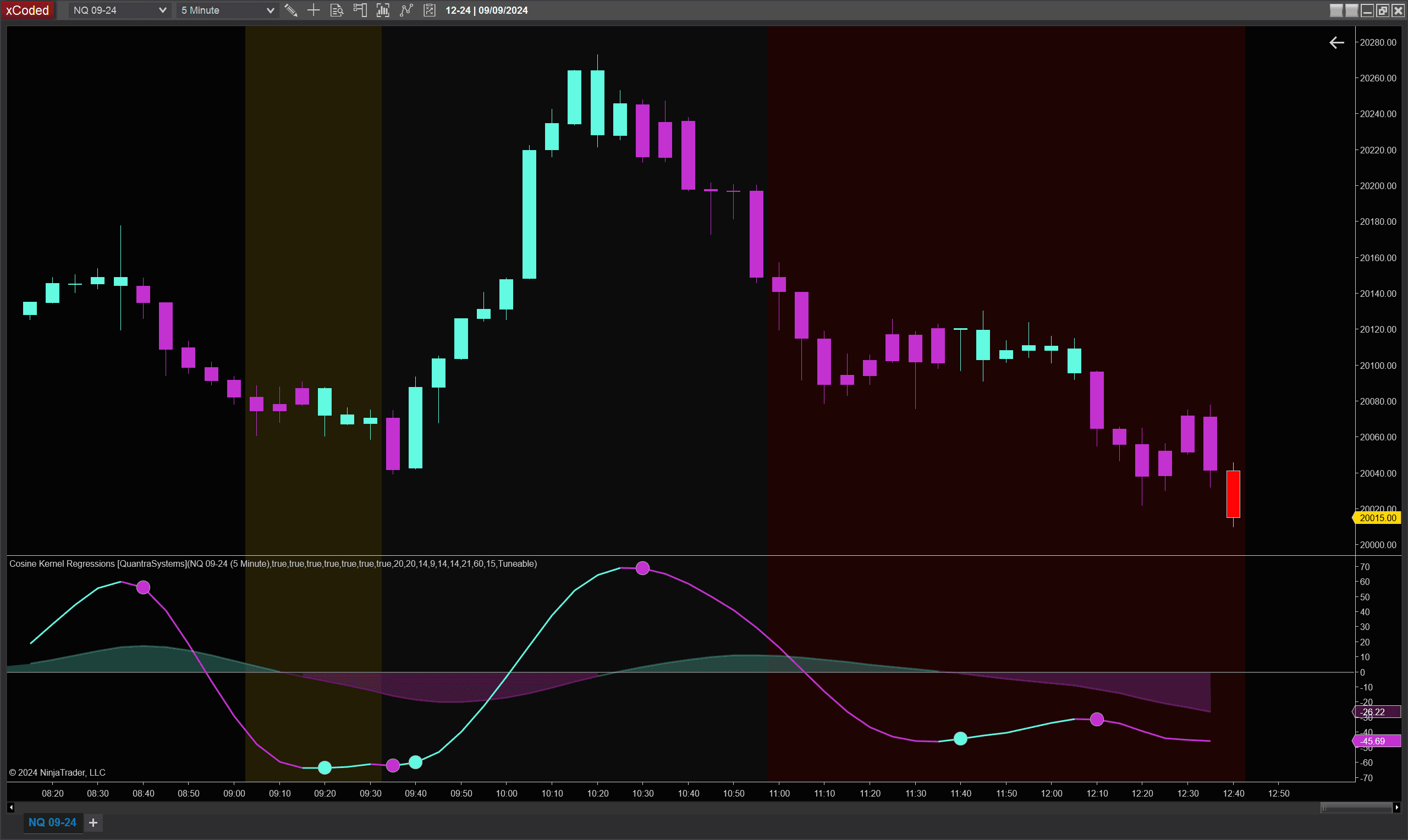The image size is (1408, 840).
Task: Expand the 5 Minute interval dropdown
Action: point(227,10)
